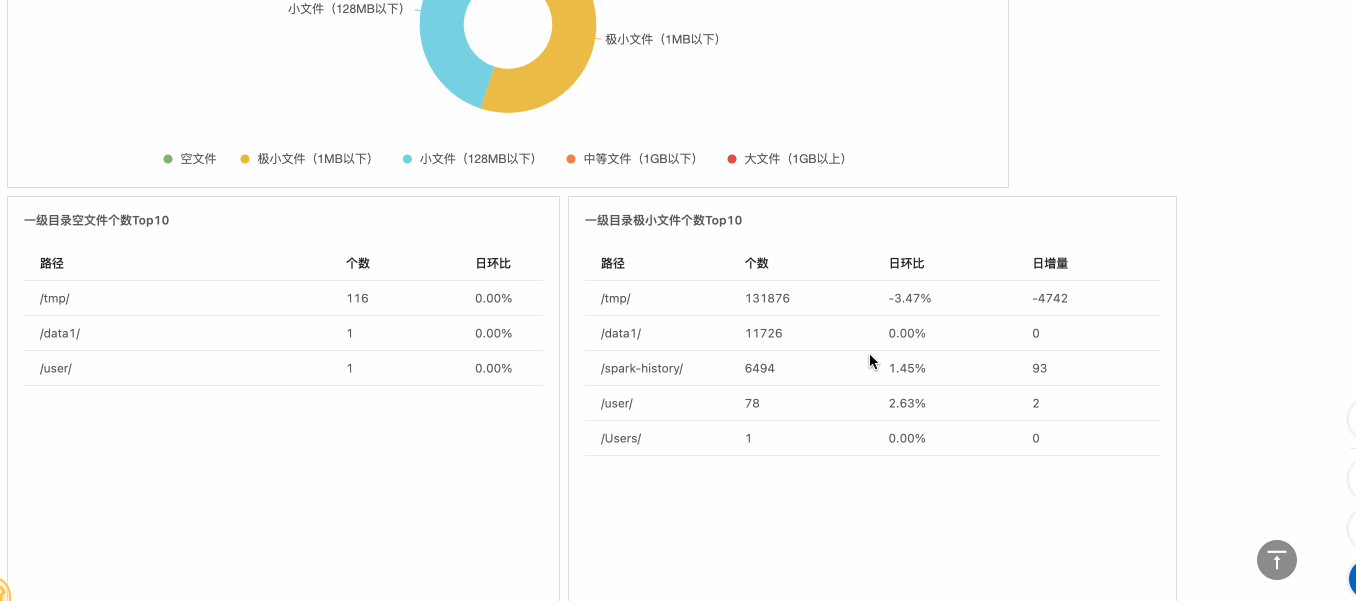Toggle the 极小文件（1MB以下） legend item
This screenshot has width=1356, height=601.
(309, 159)
